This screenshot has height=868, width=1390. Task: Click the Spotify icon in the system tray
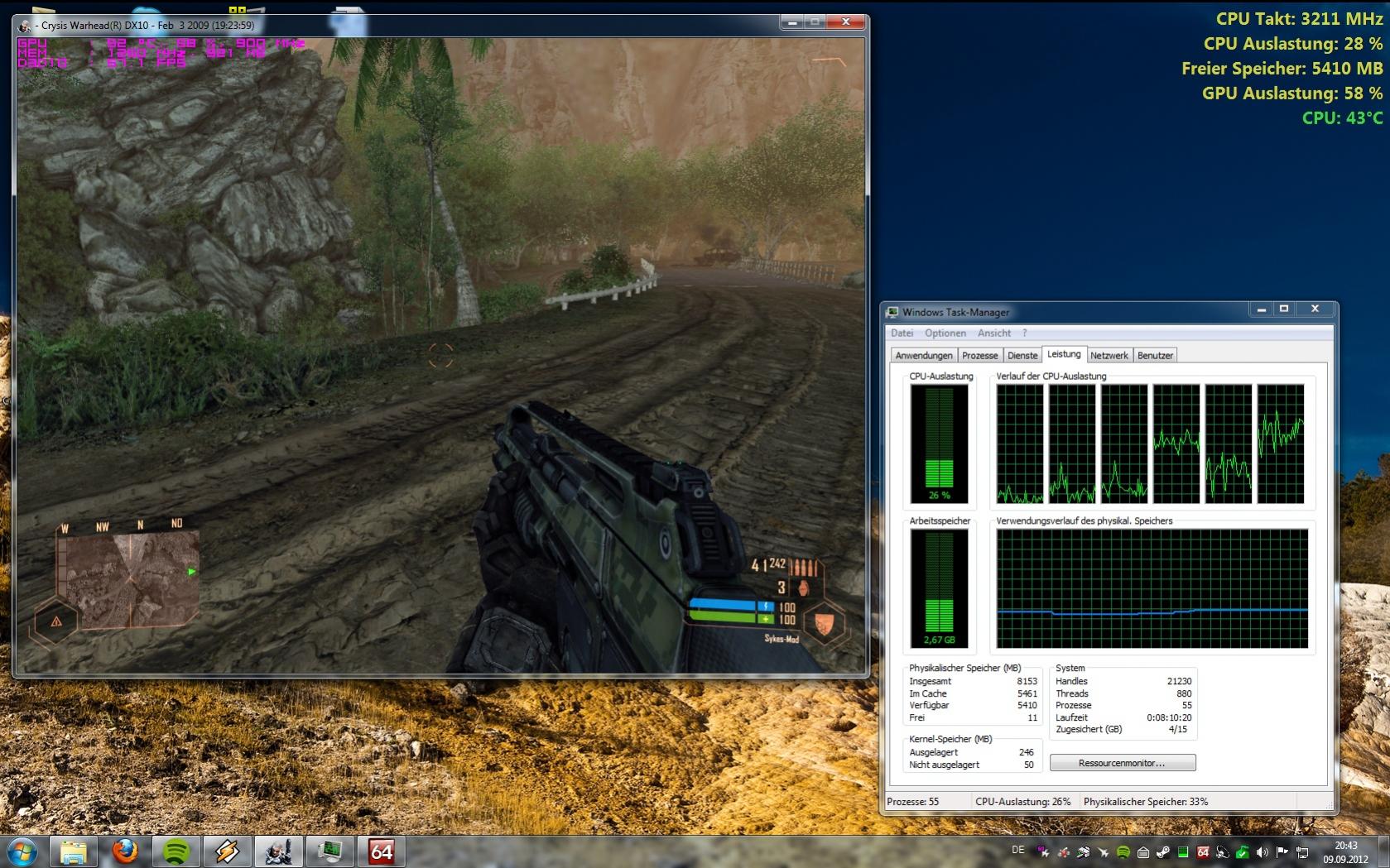tap(1123, 851)
